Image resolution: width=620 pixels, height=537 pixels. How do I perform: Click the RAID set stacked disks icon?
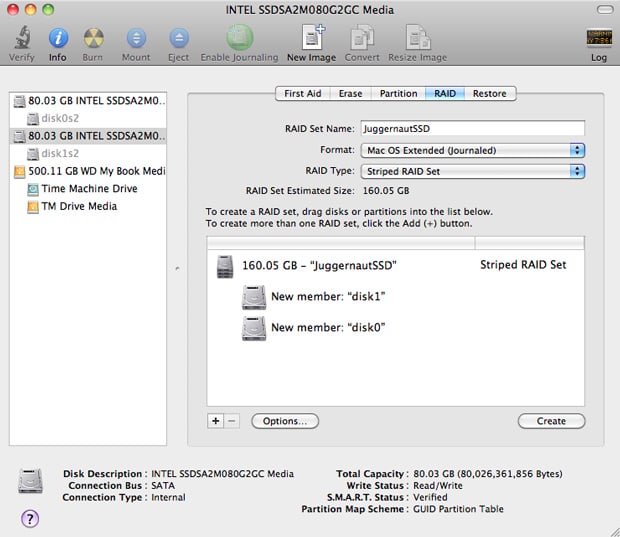pos(225,266)
